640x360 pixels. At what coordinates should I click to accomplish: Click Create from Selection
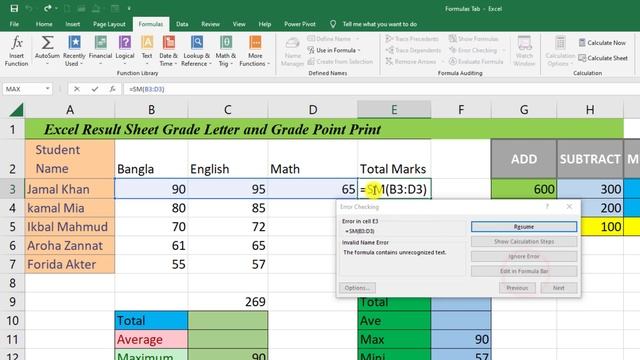[340, 61]
